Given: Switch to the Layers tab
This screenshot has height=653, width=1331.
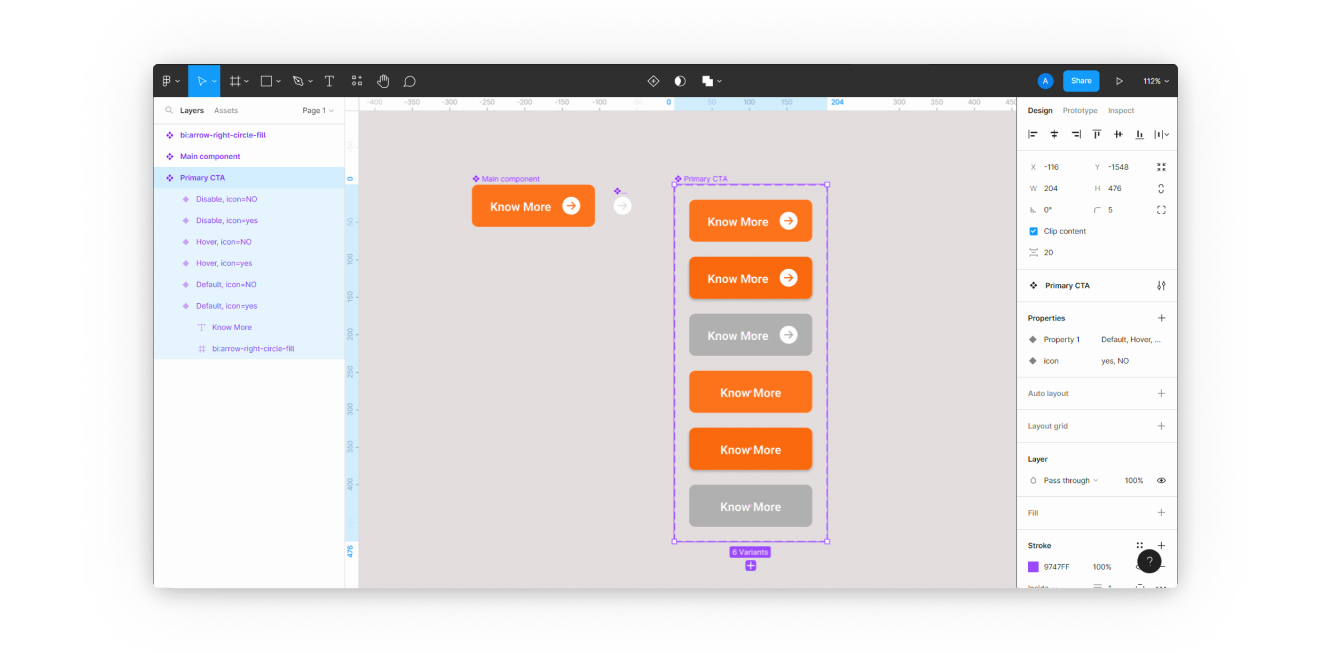Looking at the screenshot, I should tap(192, 110).
